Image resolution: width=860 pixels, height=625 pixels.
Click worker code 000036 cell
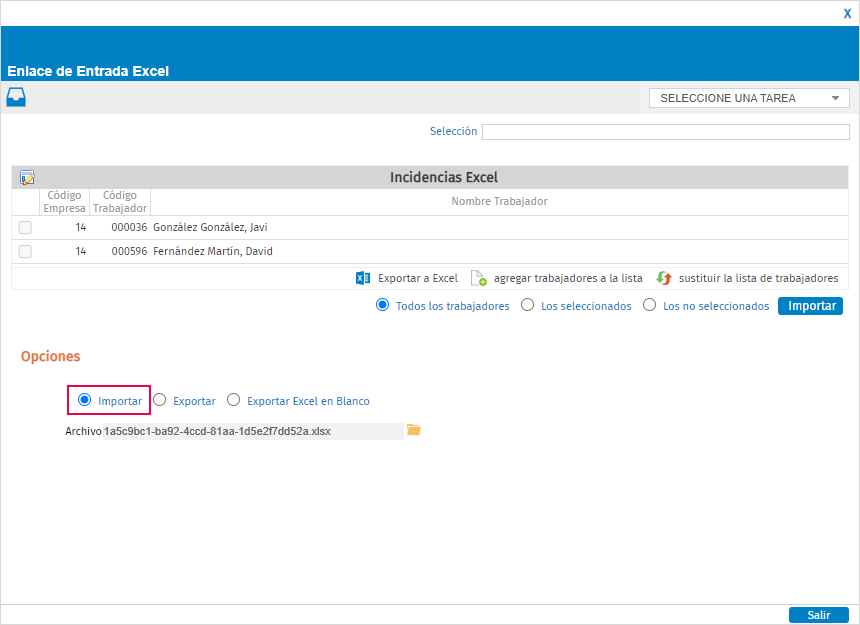[x=129, y=228]
